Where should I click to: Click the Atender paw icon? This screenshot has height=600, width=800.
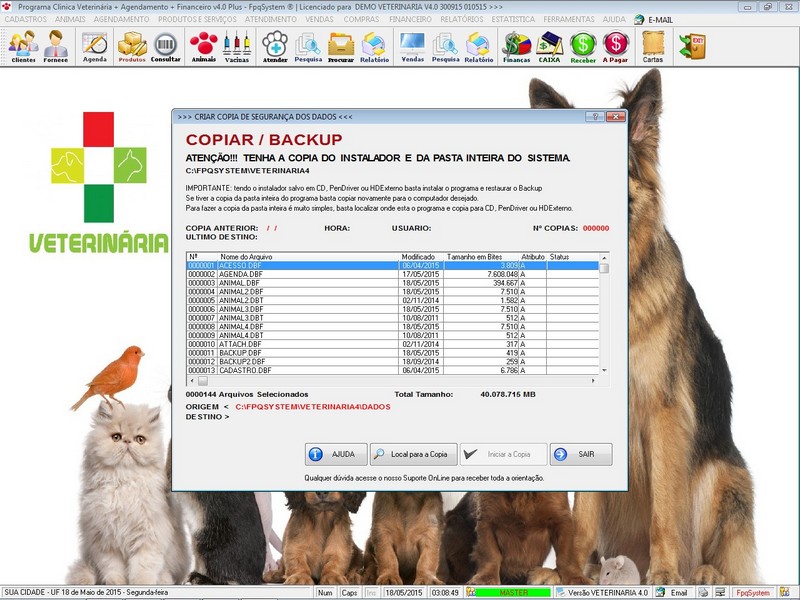tap(275, 47)
